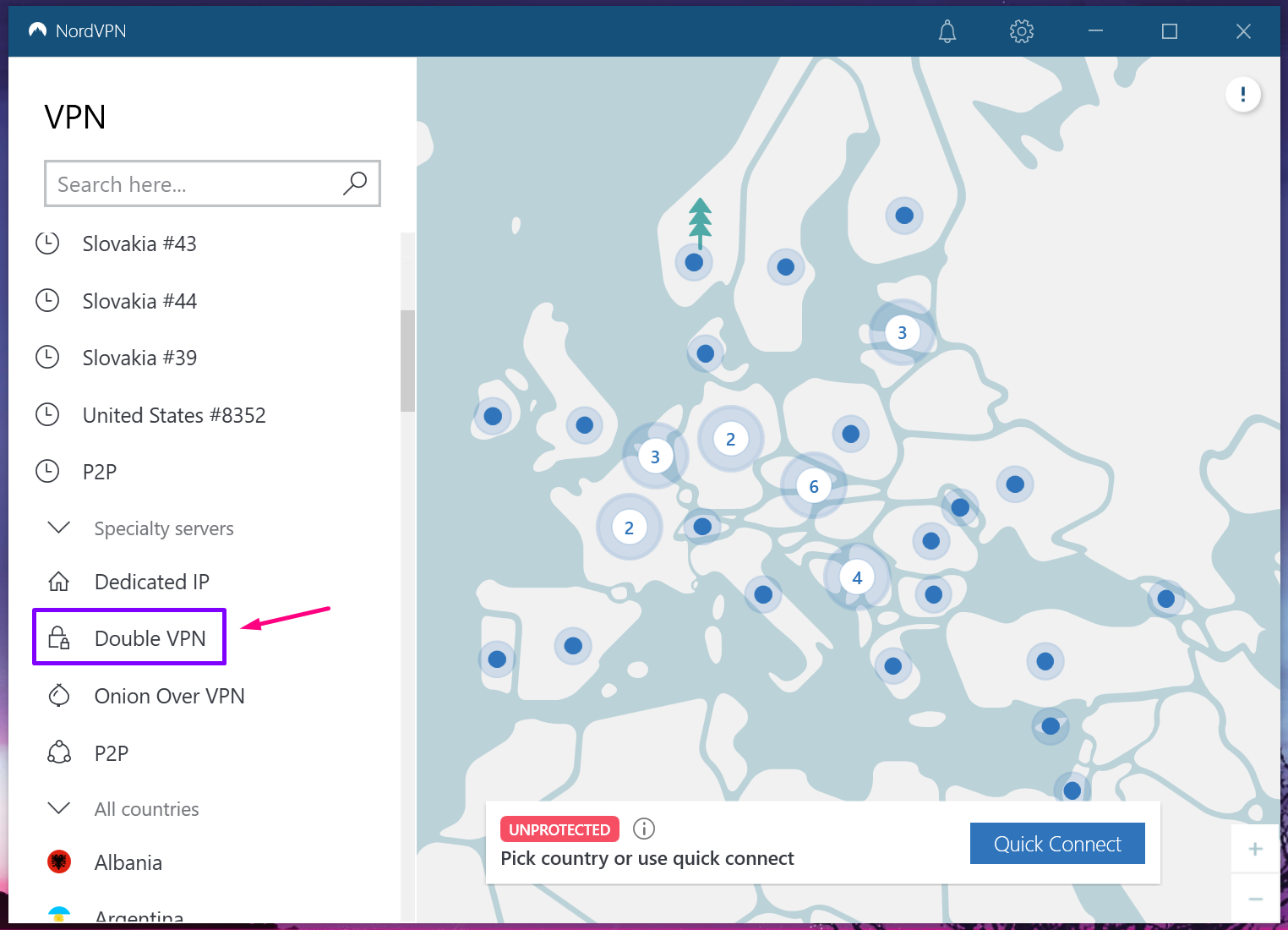Select Albania from the country list
1288x930 pixels.
pyautogui.click(x=128, y=862)
